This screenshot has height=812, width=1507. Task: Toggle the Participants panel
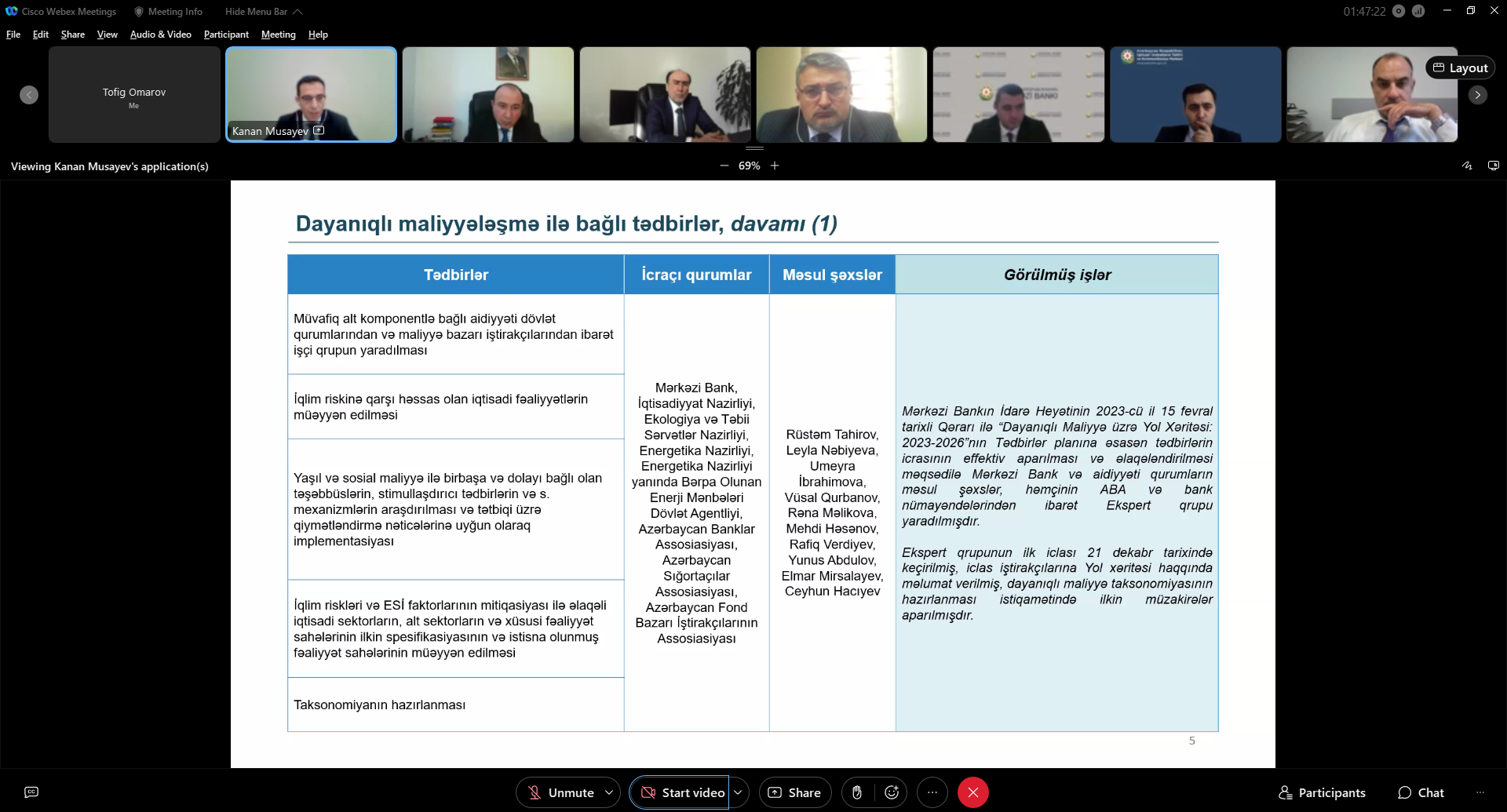[x=1323, y=792]
